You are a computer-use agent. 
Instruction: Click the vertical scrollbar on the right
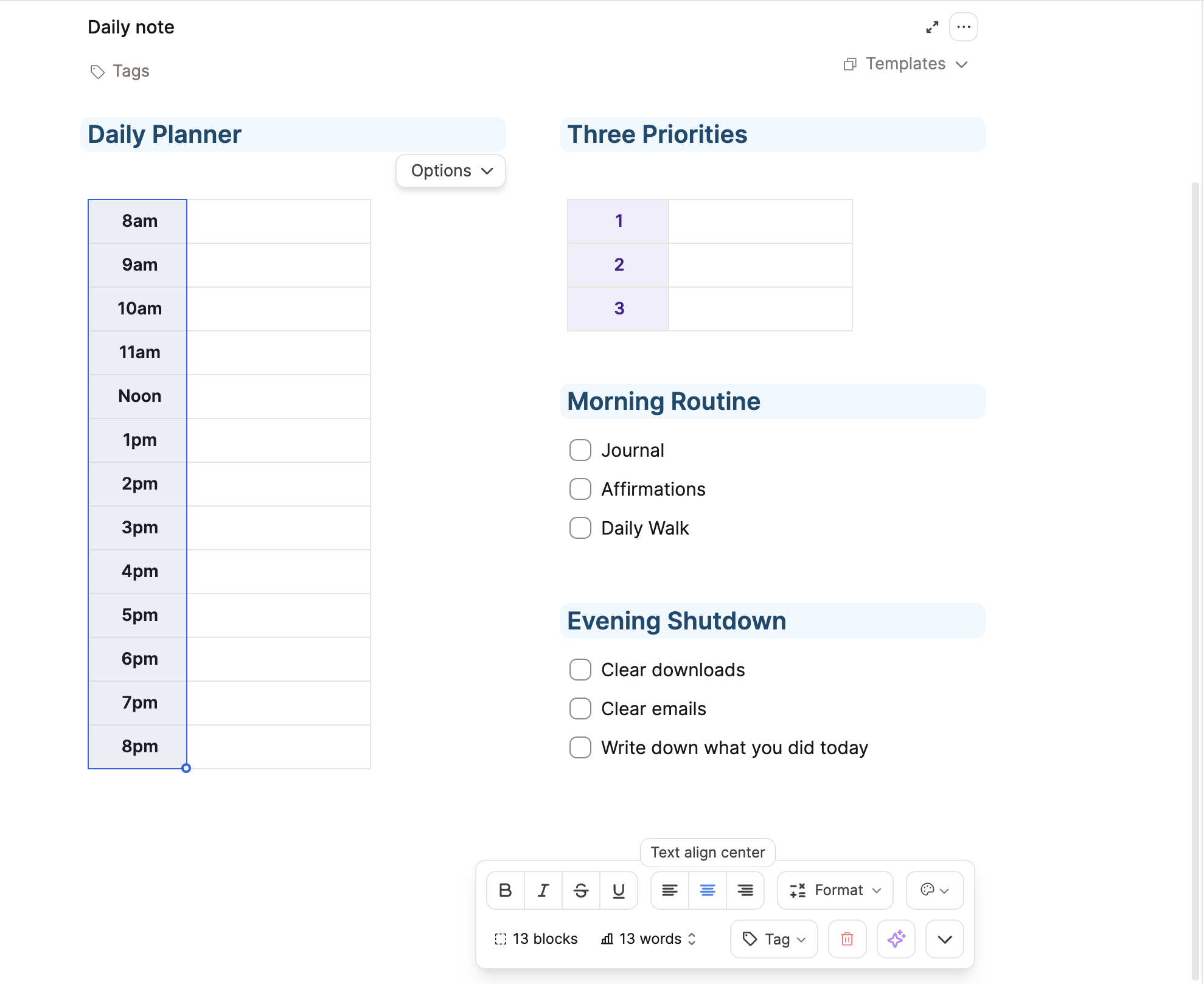click(x=1196, y=581)
